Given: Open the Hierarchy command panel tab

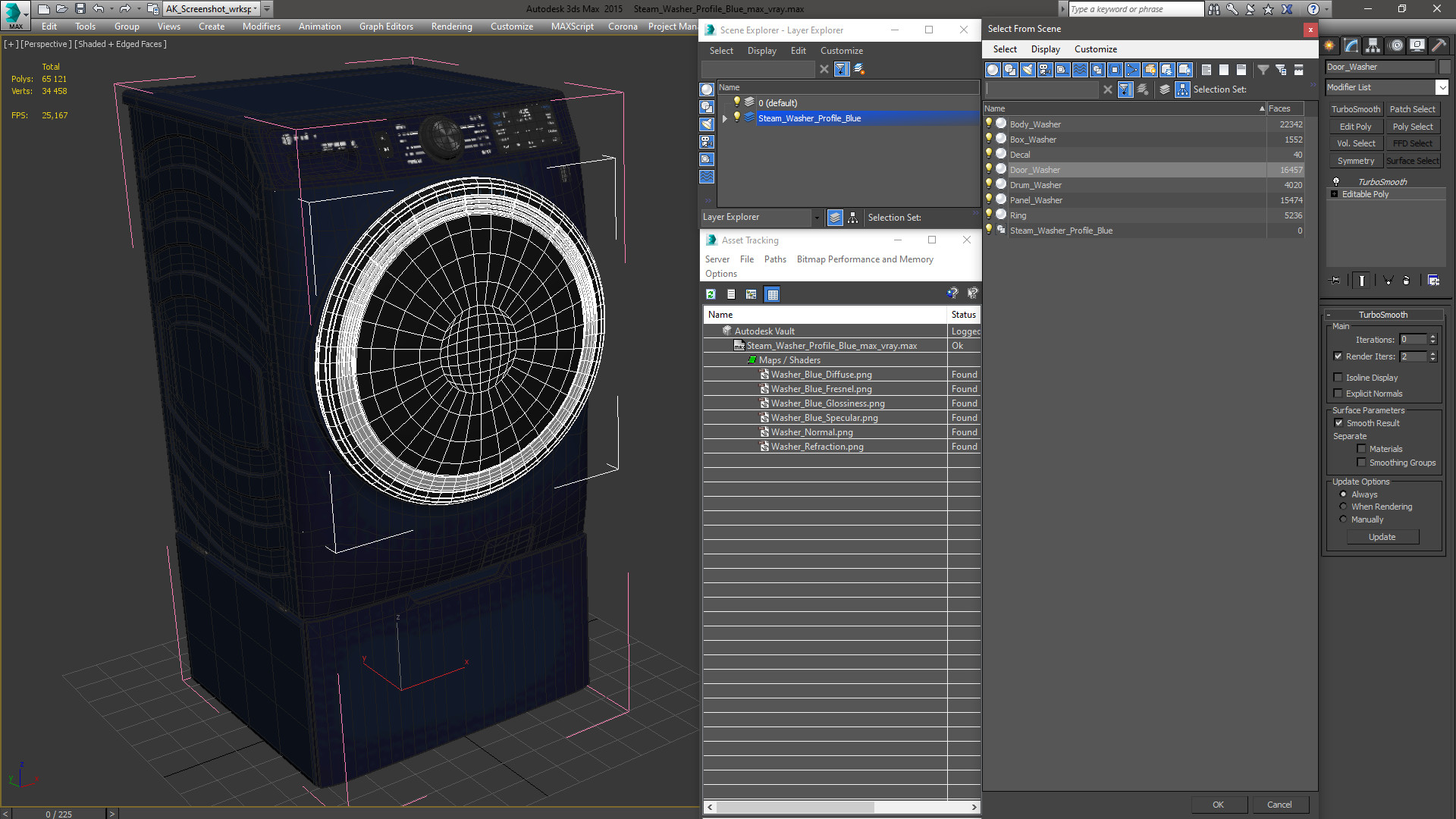Looking at the screenshot, I should coord(1373,45).
